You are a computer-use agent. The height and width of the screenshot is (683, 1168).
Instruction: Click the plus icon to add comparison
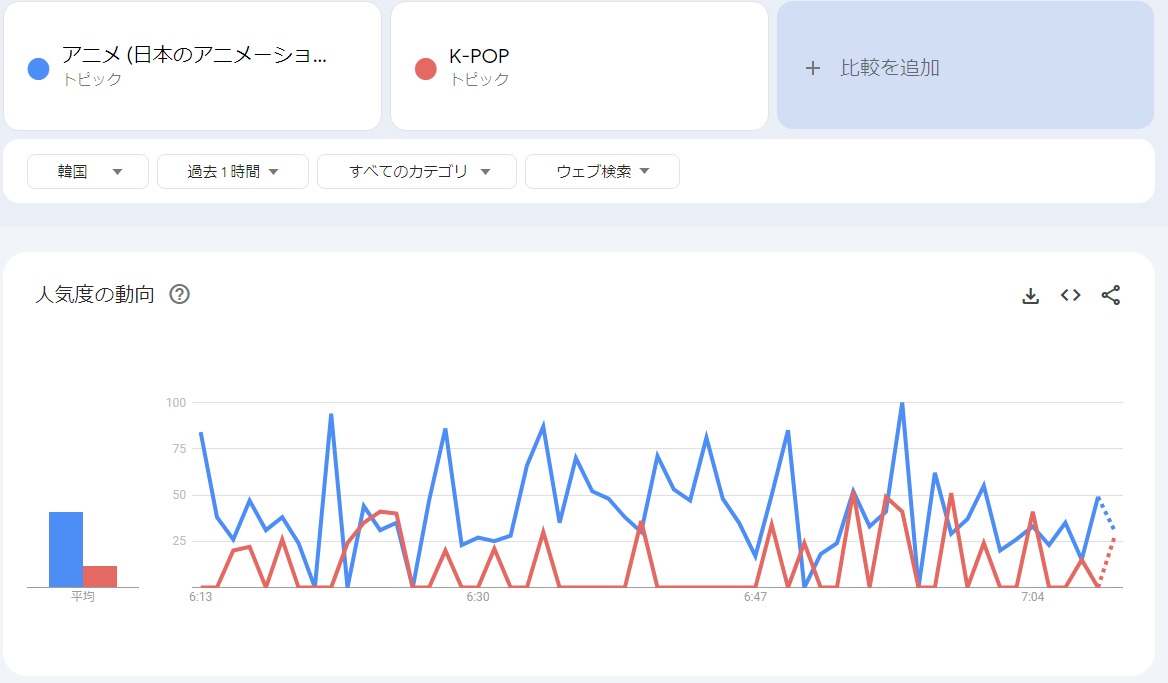(x=813, y=68)
